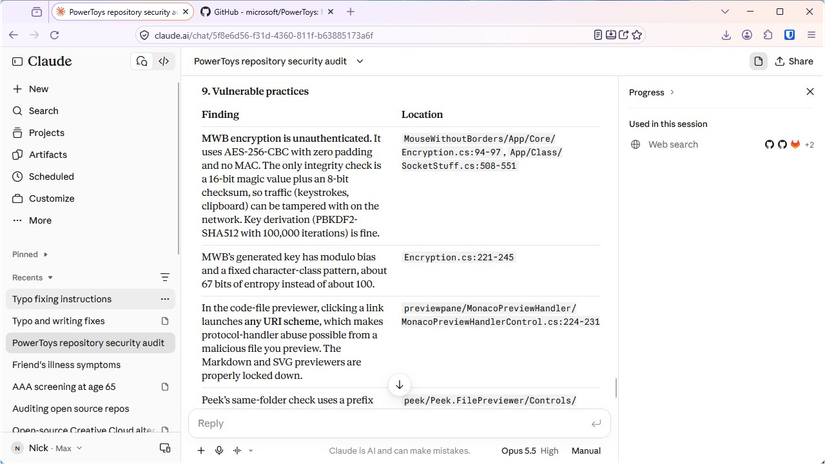Viewport: 825px width, 464px height.
Task: Click the Encryption.cs:221-245 location code
Action: (459, 258)
